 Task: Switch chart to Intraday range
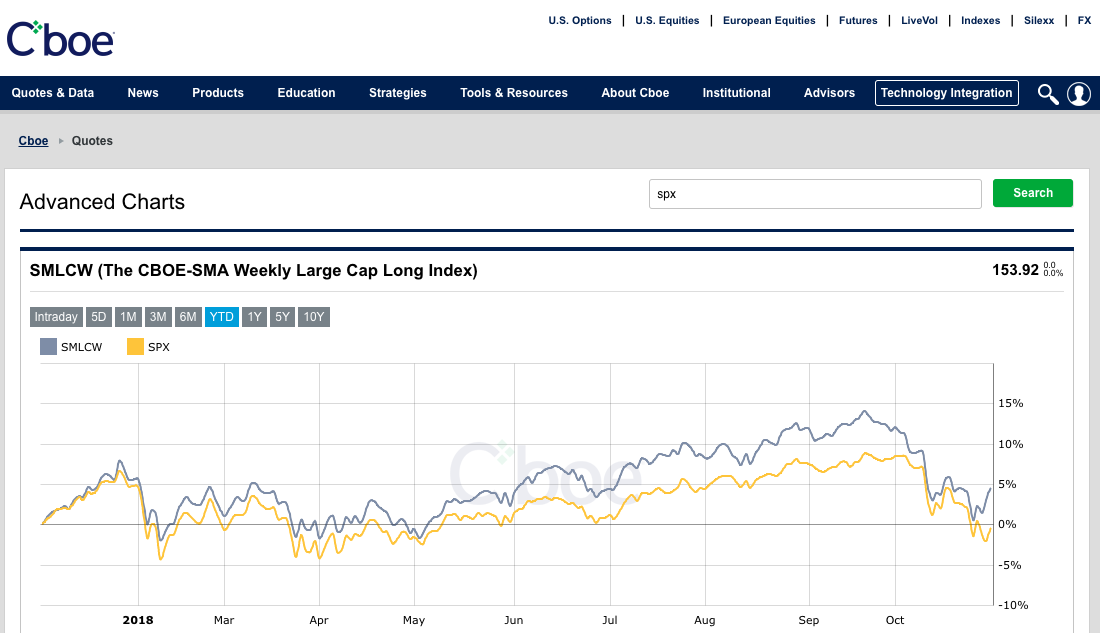pos(56,317)
